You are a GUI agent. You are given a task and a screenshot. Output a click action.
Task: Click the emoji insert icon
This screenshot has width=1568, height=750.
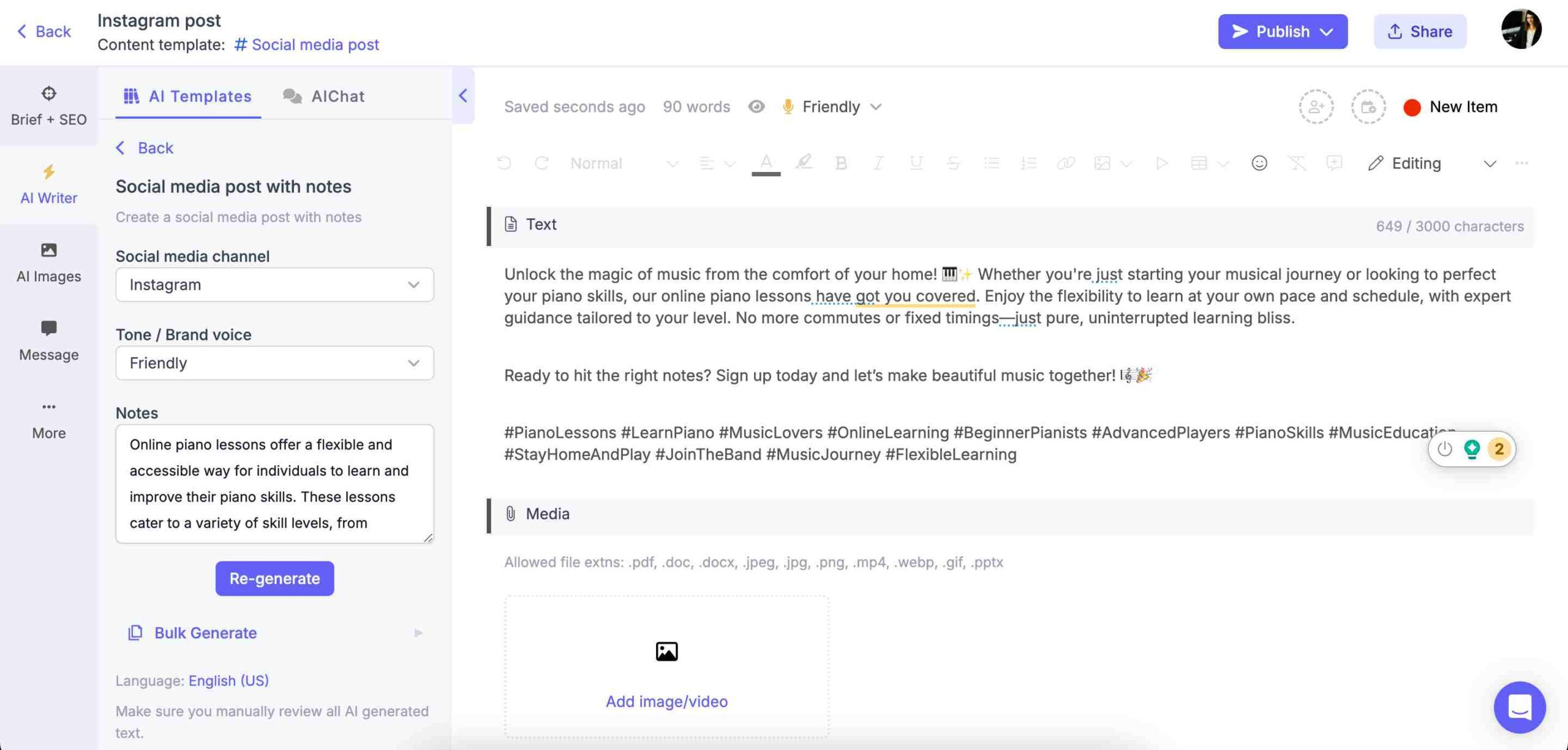[1257, 162]
